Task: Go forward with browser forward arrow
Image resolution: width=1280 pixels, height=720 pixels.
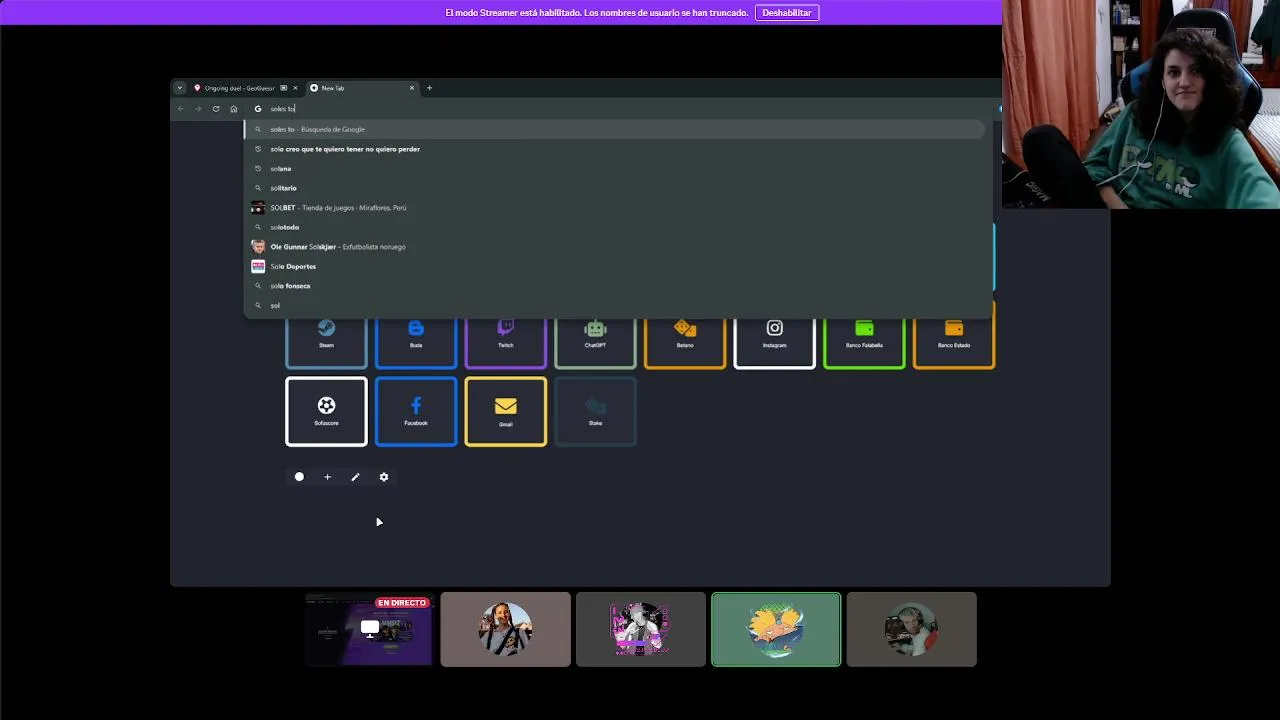Action: tap(198, 109)
